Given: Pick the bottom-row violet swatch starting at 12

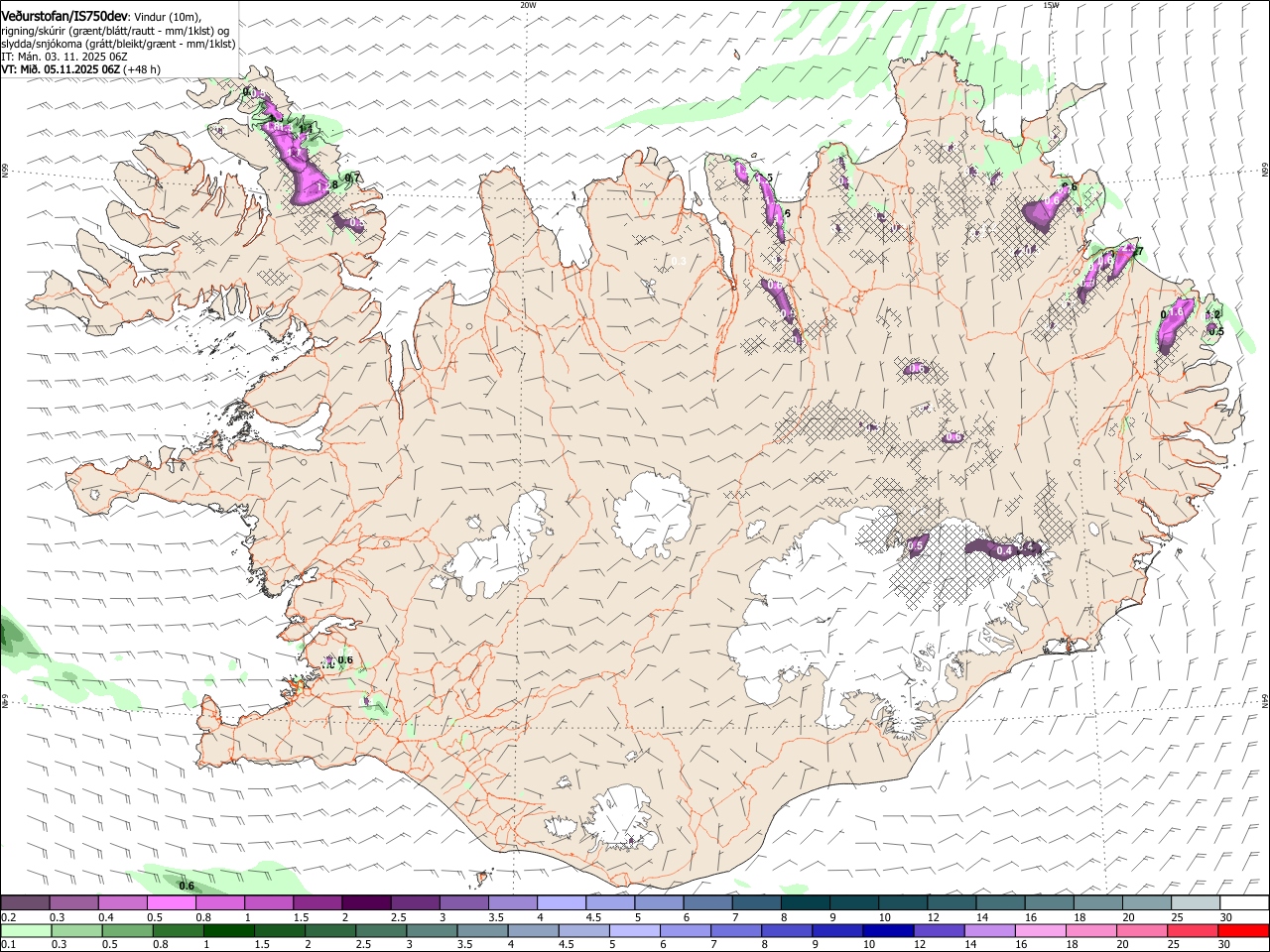Looking at the screenshot, I should point(940,930).
